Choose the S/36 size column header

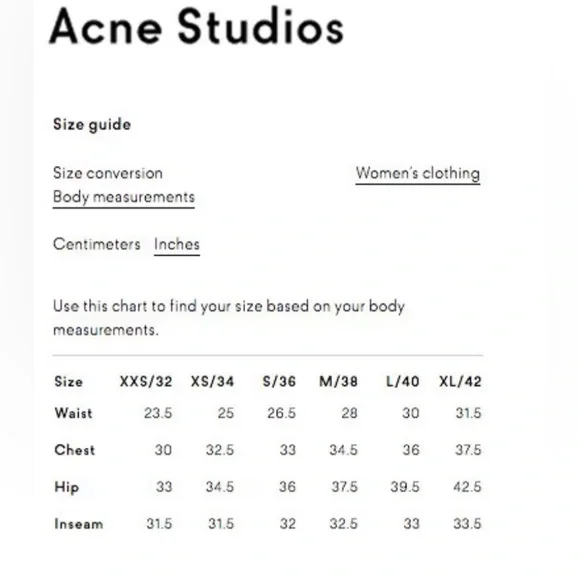pos(279,382)
